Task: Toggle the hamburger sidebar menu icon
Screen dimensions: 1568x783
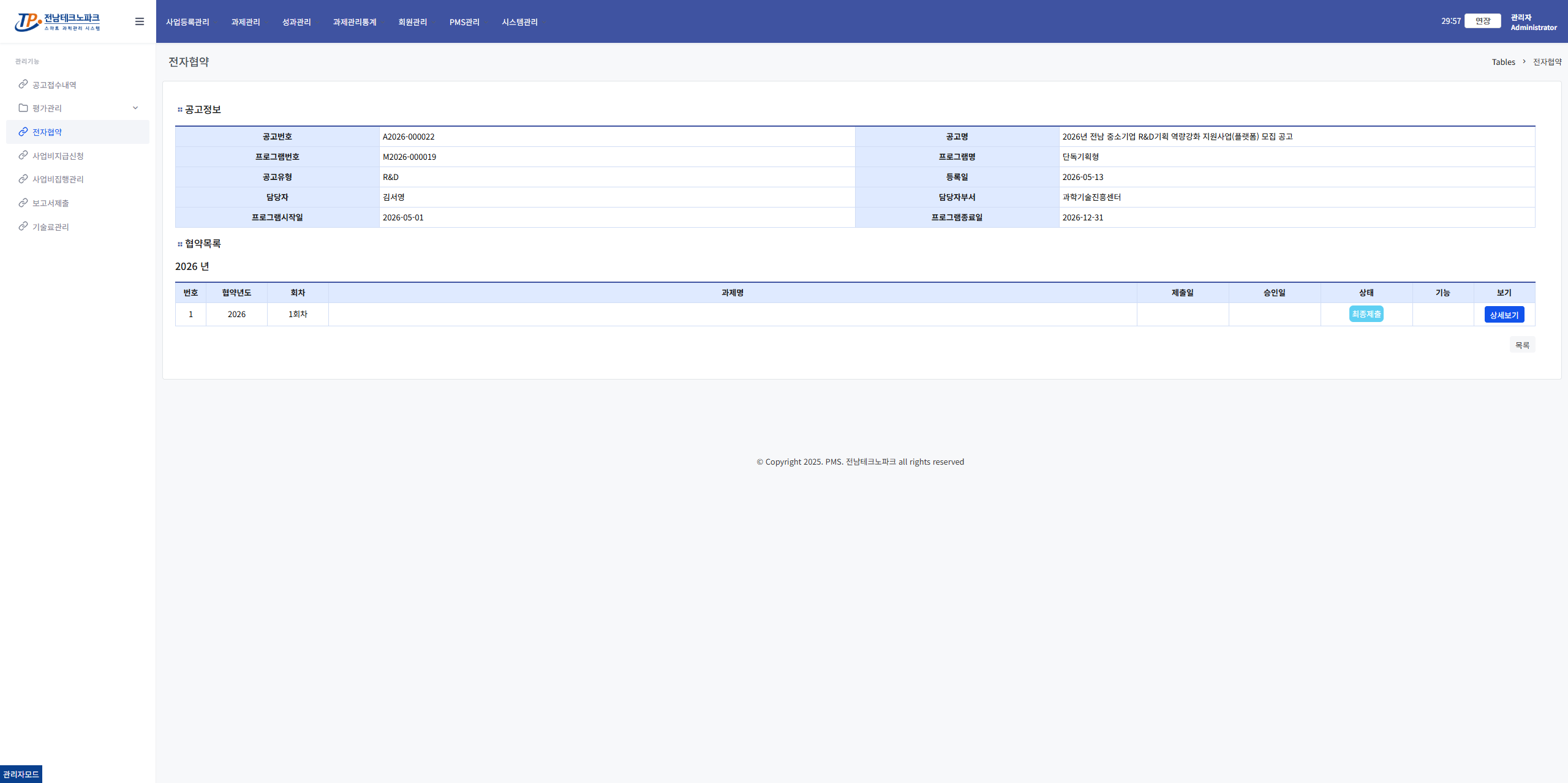Action: tap(140, 21)
